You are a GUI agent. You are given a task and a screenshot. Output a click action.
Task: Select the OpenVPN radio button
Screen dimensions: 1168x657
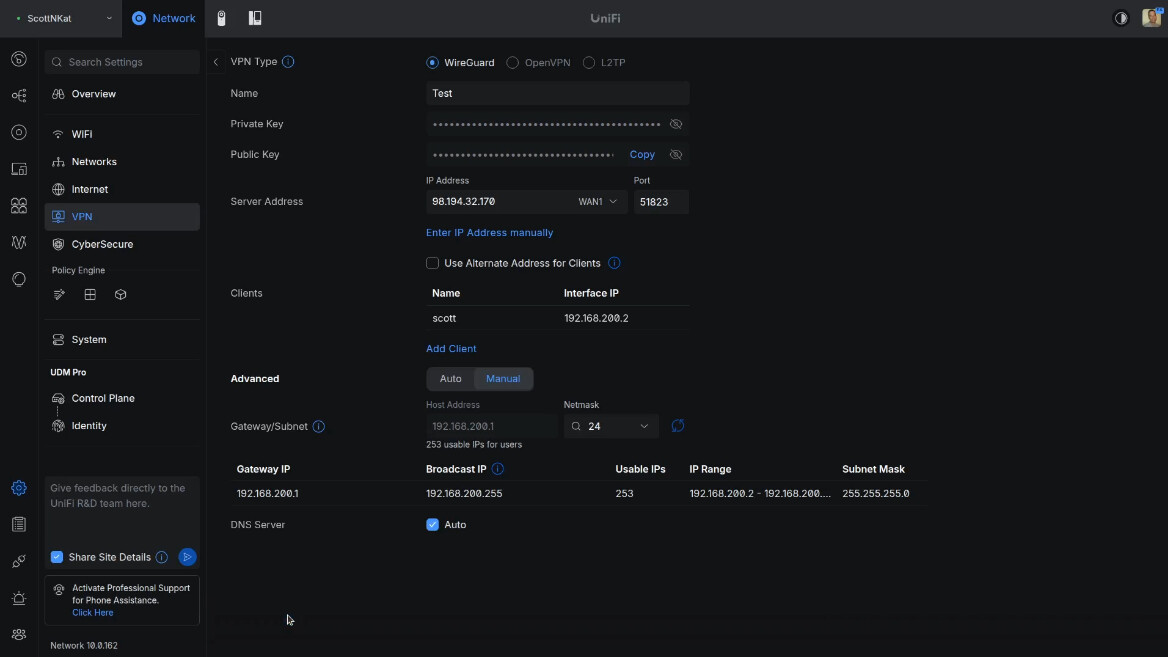tap(513, 63)
